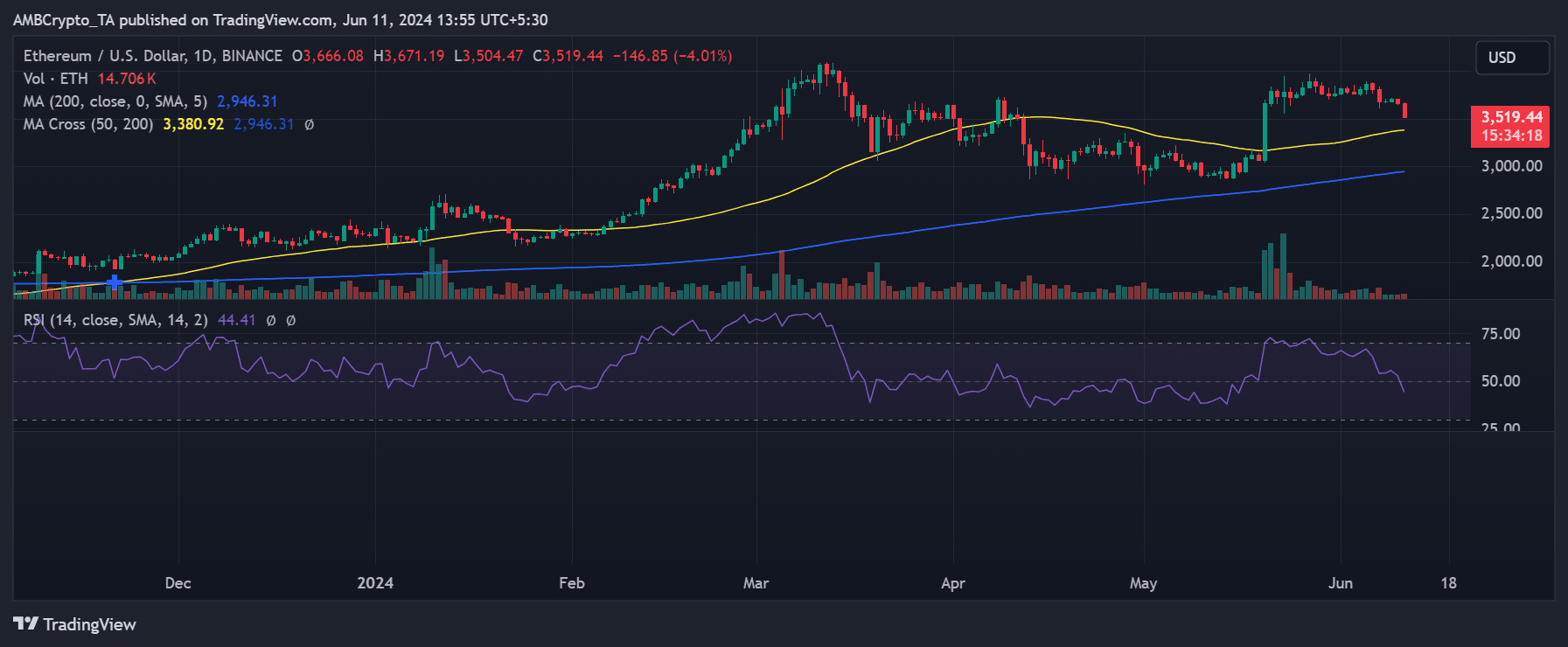The height and width of the screenshot is (647, 1568).
Task: Select the current price label 3,519.44
Action: 1511,117
